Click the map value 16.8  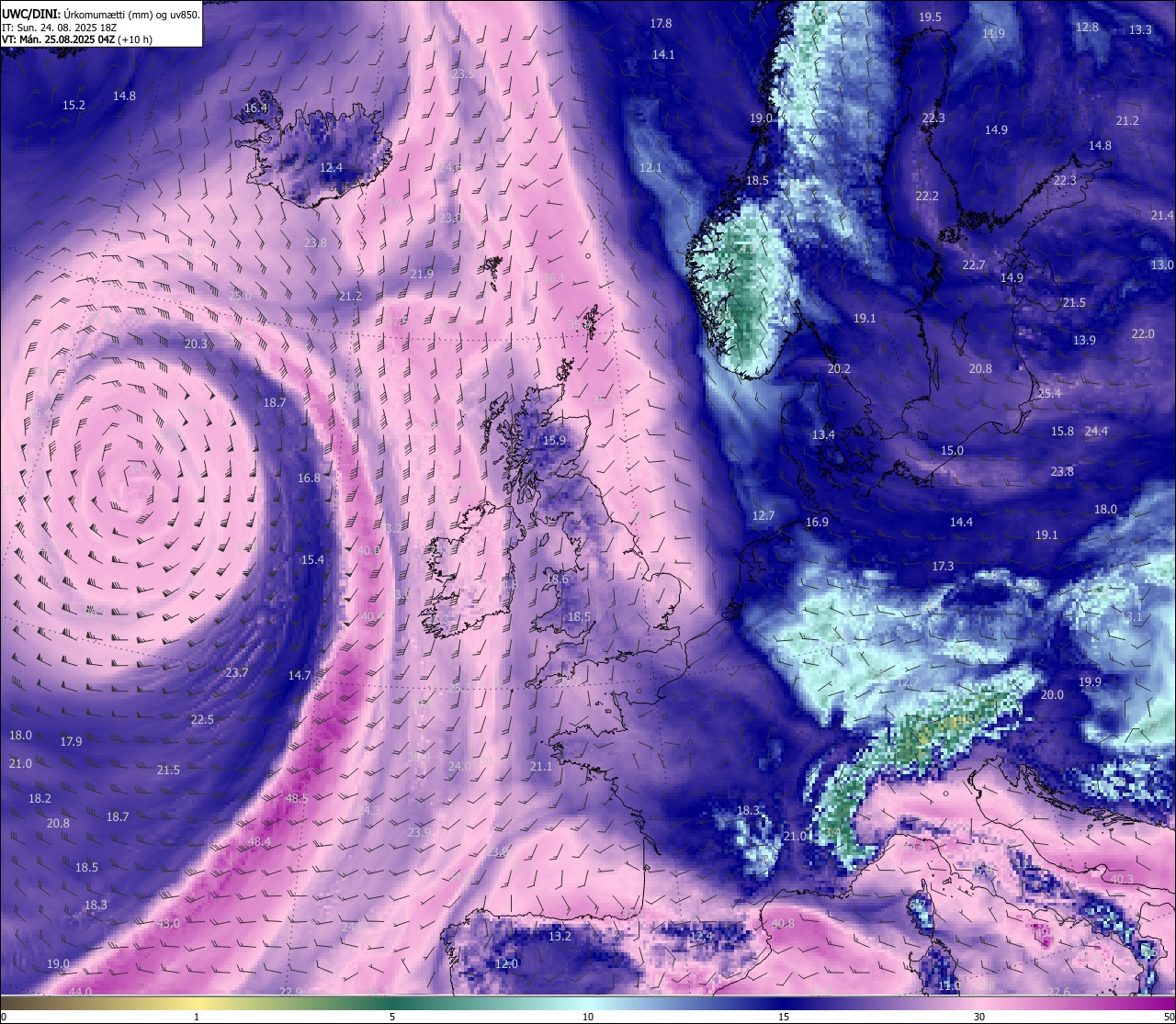tap(309, 478)
